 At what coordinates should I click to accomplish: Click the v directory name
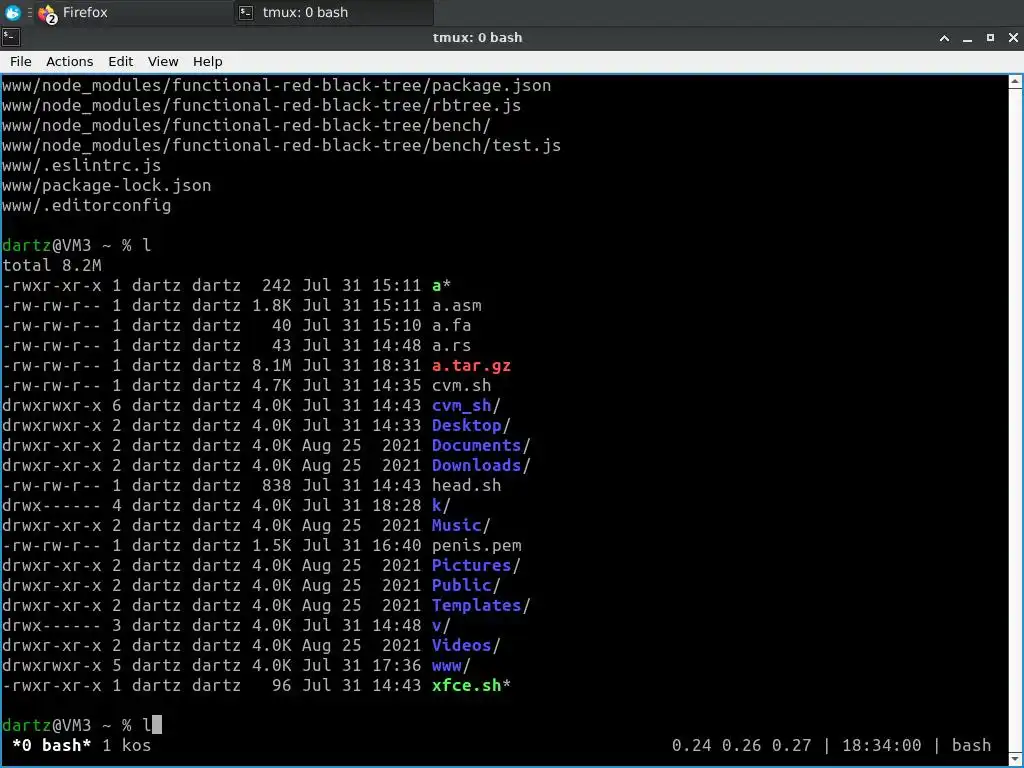pos(436,626)
